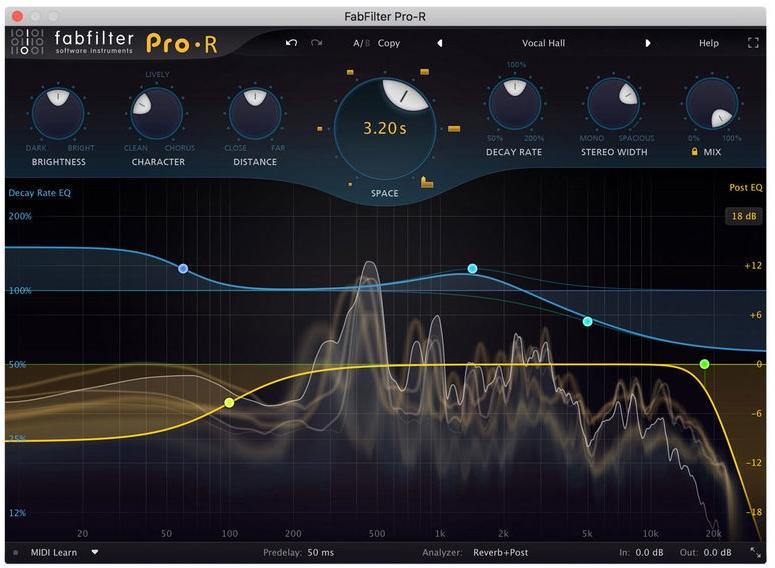Click the MONO label under Stereo Width
The height and width of the screenshot is (568, 775).
592,138
